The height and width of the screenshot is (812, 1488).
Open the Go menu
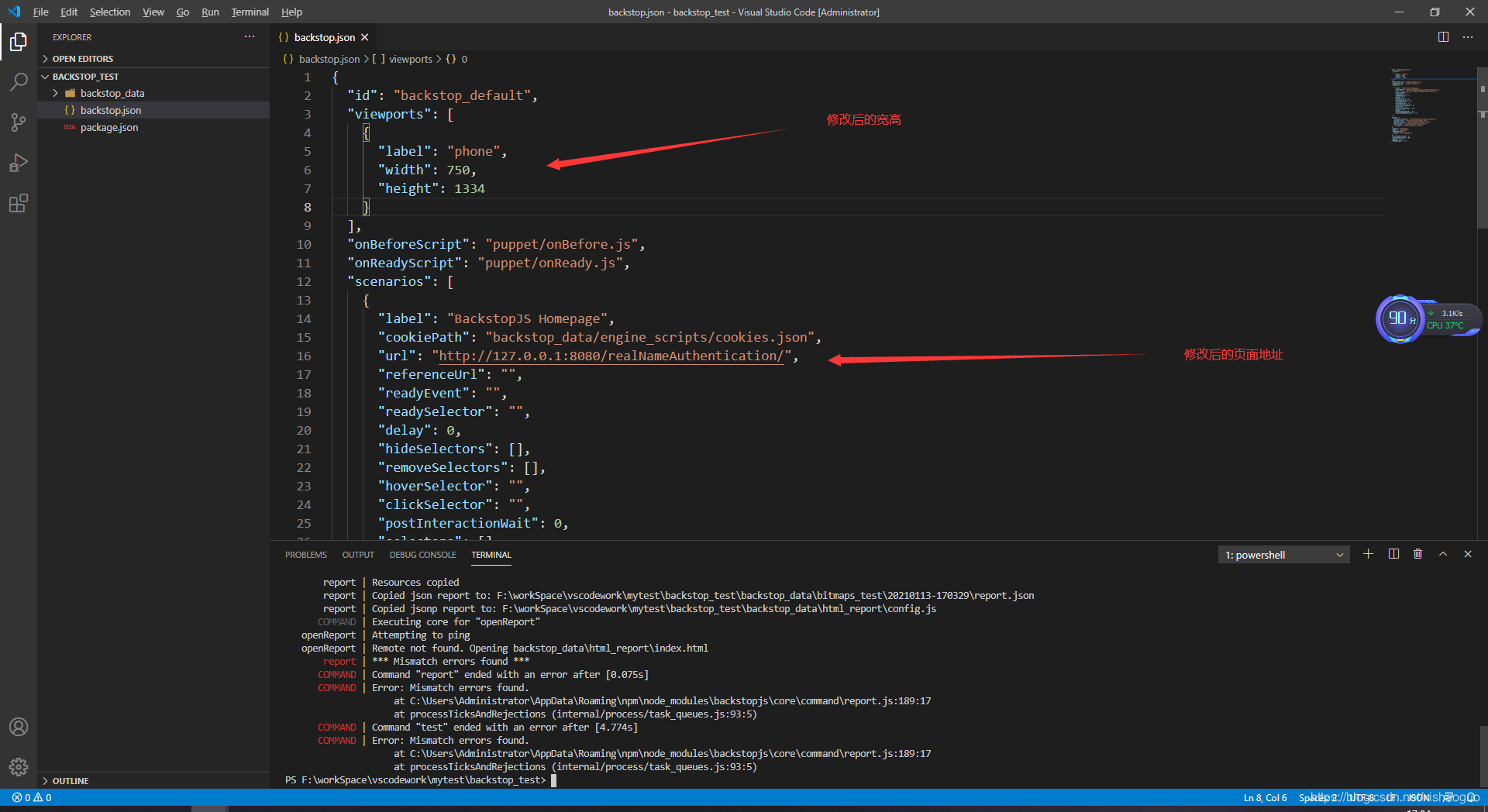pyautogui.click(x=183, y=12)
